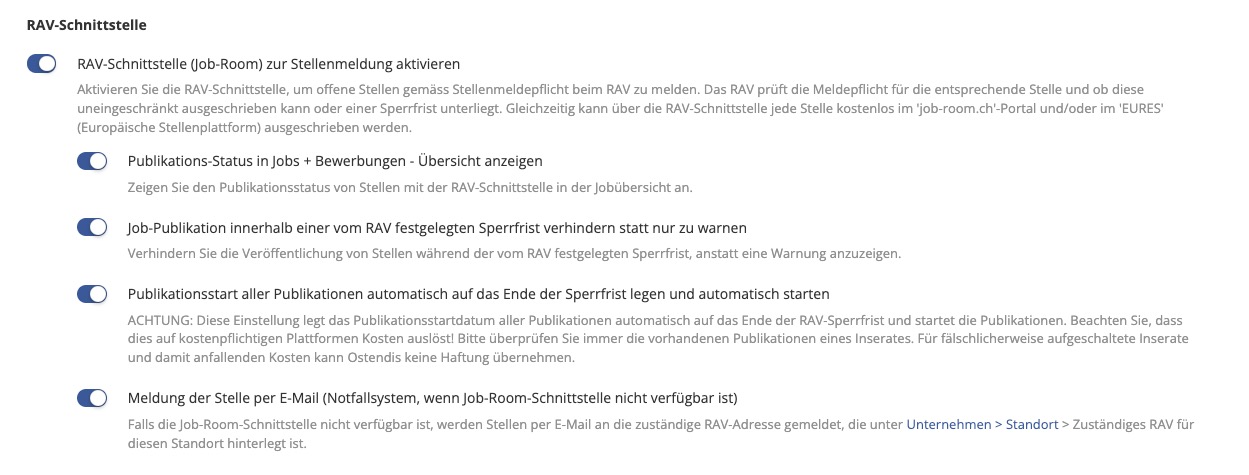Click label 'RAV-Schnittstelle (Job-Room) zur Stellenmeldung aktivieren'
The image size is (1249, 475).
point(268,64)
